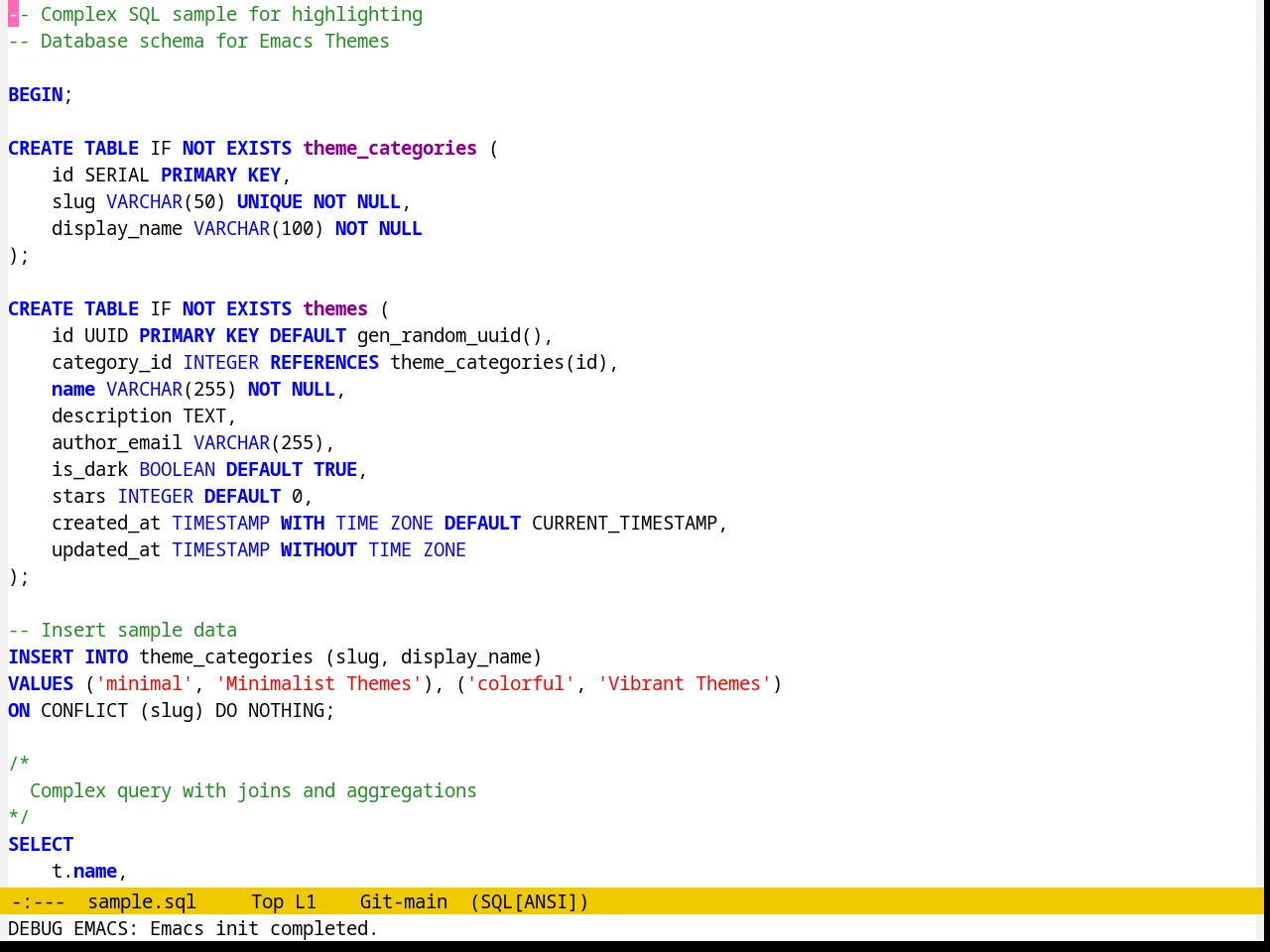Click the SERIAL type on the id line
1270x952 pixels.
[117, 175]
